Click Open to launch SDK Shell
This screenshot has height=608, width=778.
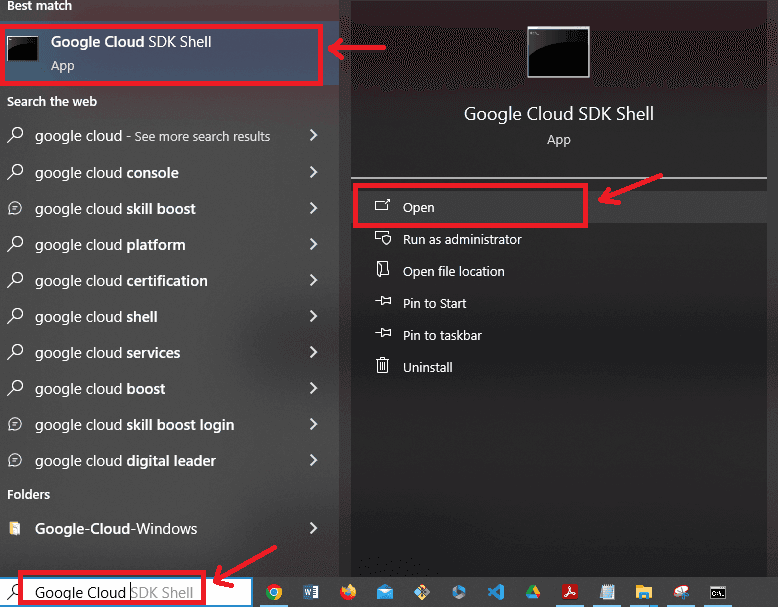(418, 207)
